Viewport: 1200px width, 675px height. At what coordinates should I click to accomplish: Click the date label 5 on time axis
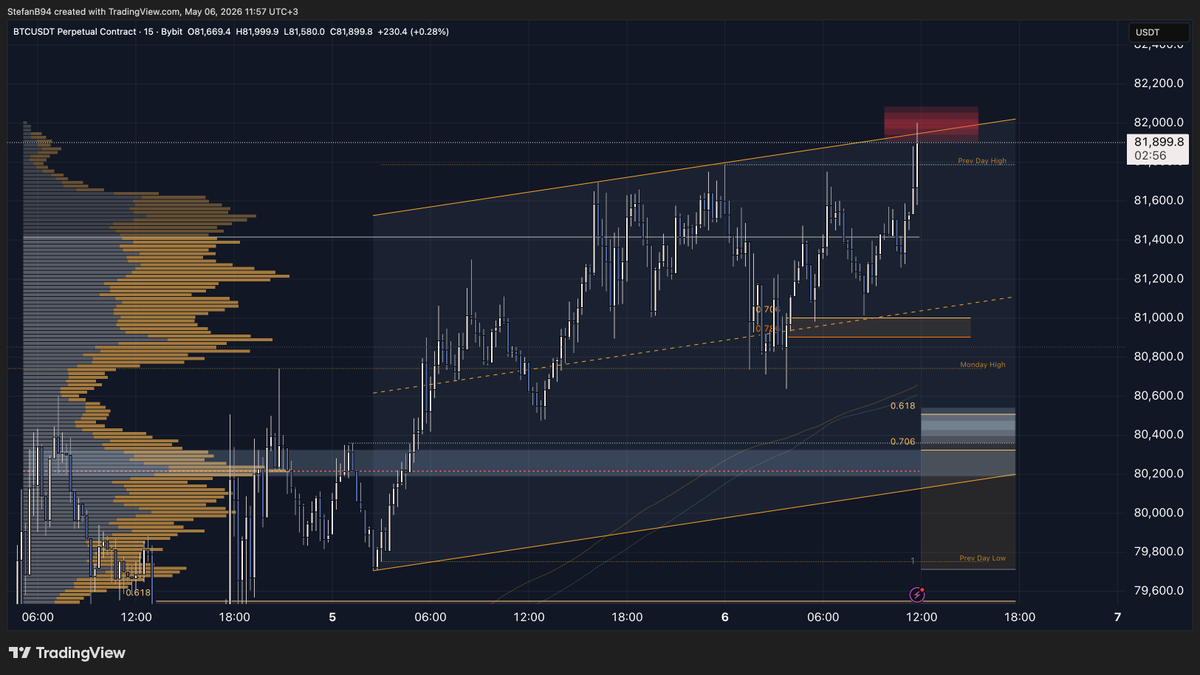coord(332,618)
